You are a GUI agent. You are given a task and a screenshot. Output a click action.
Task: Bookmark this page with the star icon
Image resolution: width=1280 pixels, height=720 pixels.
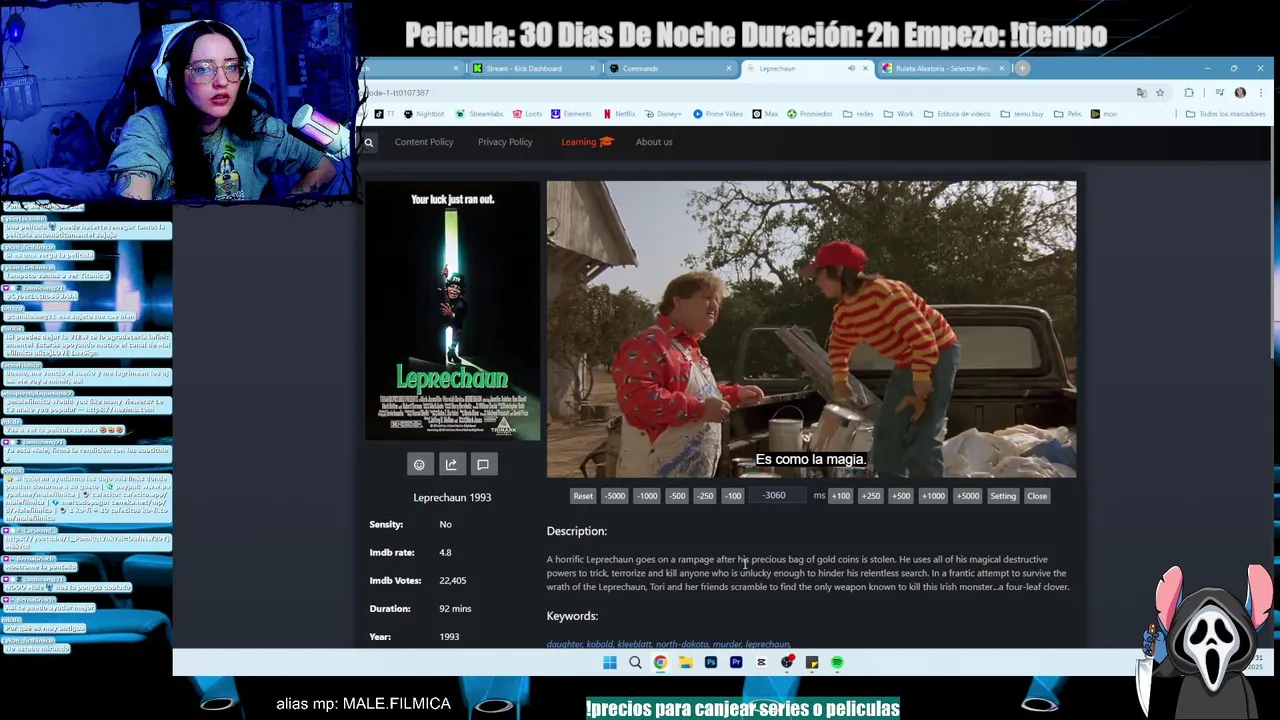(x=1160, y=93)
